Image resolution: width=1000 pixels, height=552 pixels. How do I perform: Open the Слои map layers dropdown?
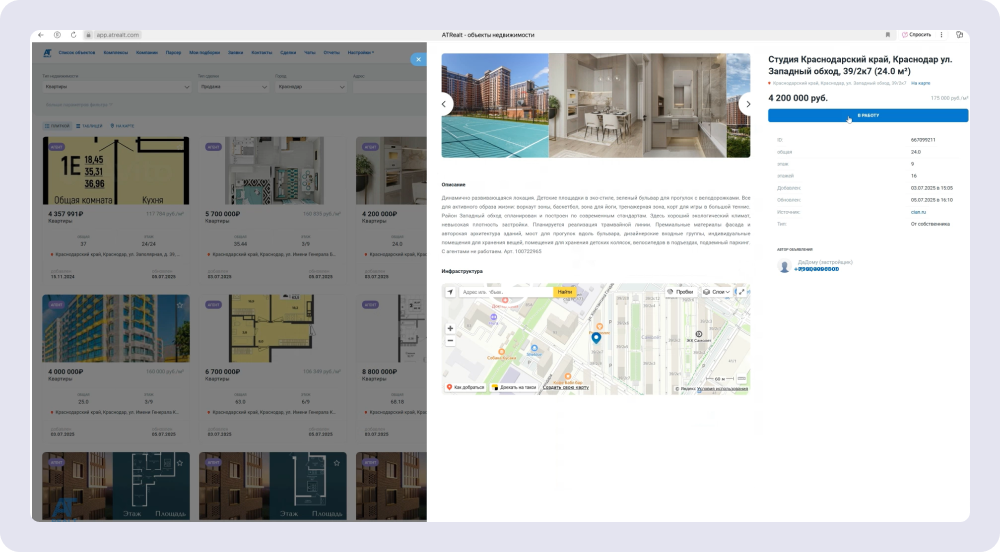click(715, 292)
